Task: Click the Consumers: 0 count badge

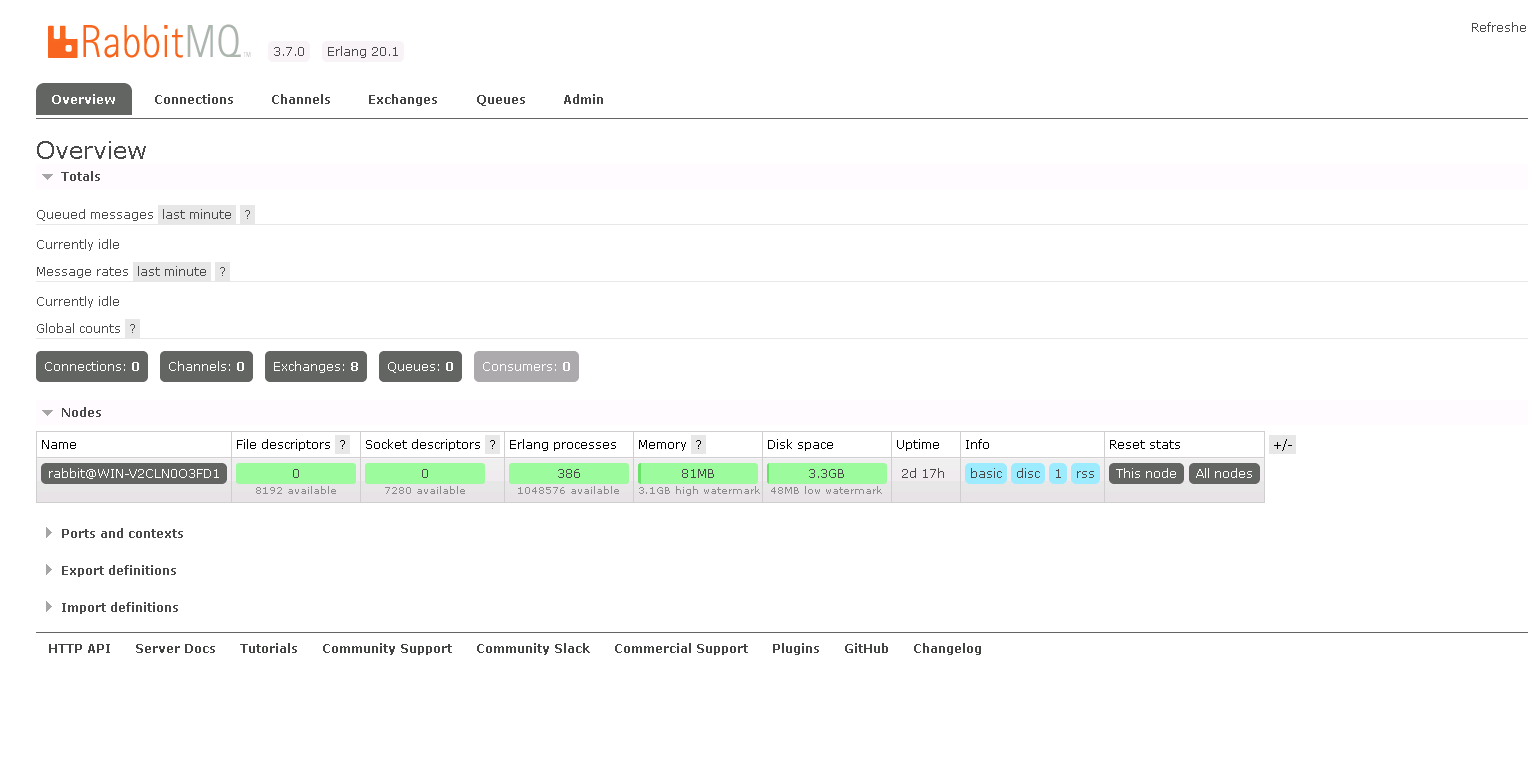Action: point(526,367)
